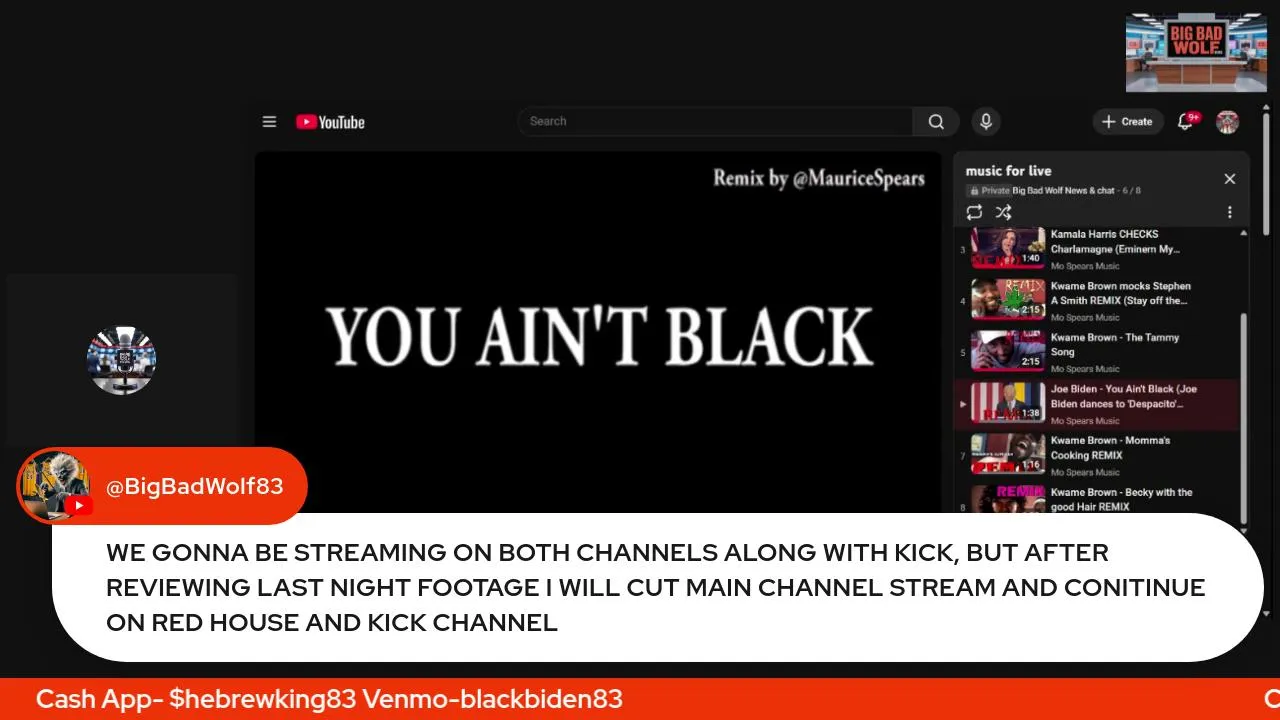Click Momma's Cooking REMIX thumbnail
The height and width of the screenshot is (720, 1280).
(1008, 455)
